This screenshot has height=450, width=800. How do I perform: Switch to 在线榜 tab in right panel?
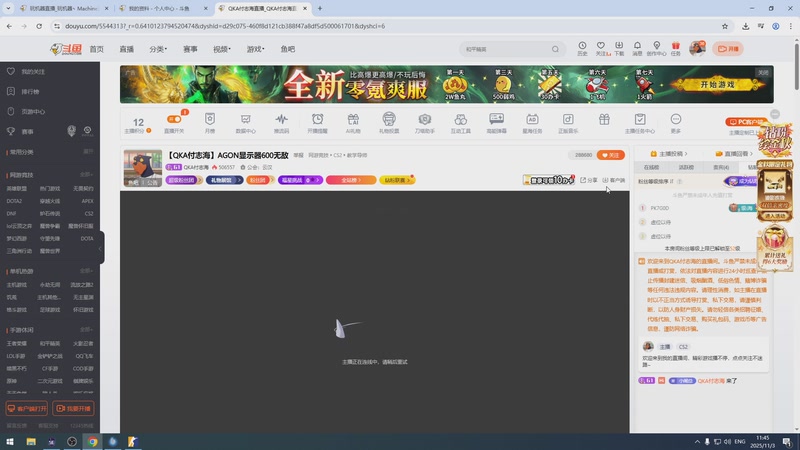(651, 167)
